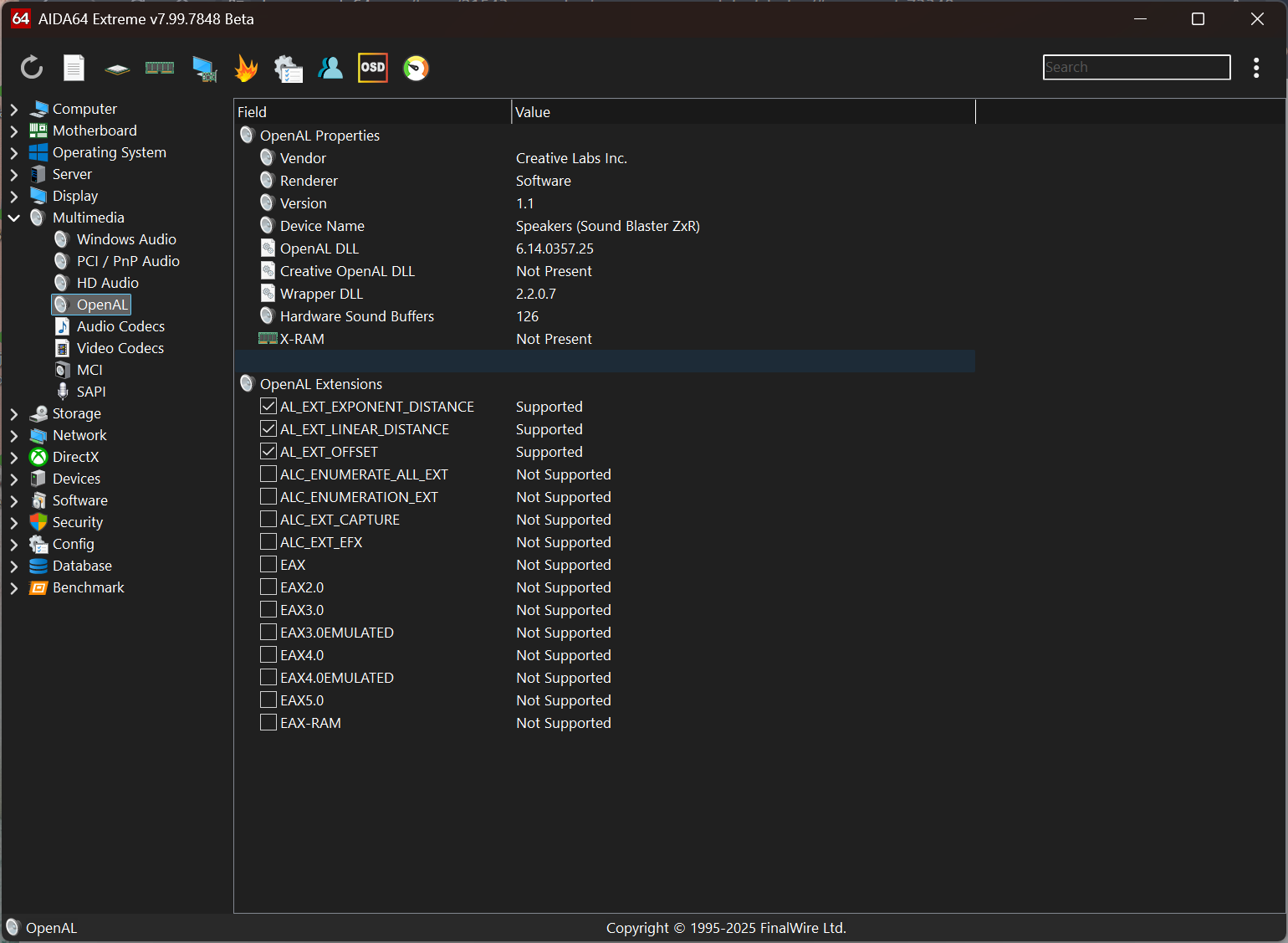Expand the Computer tree node
The height and width of the screenshot is (943, 1288).
tap(13, 109)
